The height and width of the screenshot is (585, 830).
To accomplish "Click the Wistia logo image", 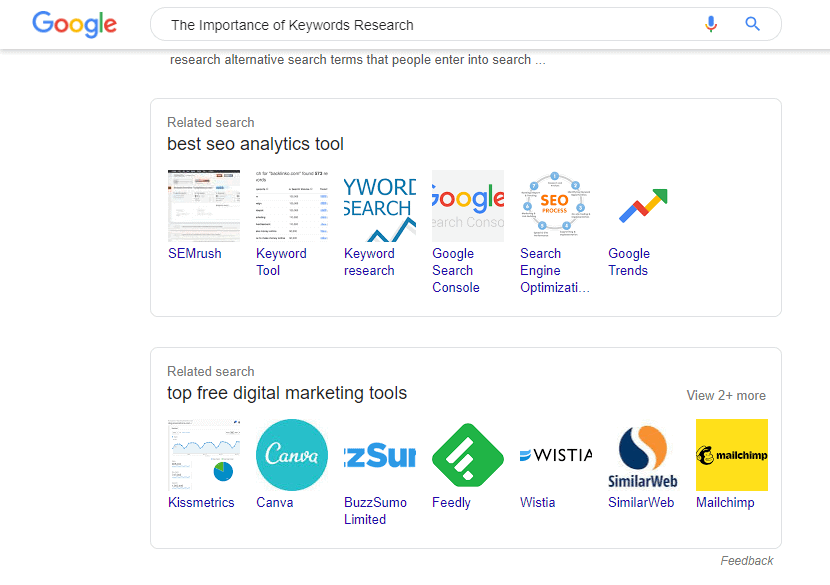I will point(556,455).
